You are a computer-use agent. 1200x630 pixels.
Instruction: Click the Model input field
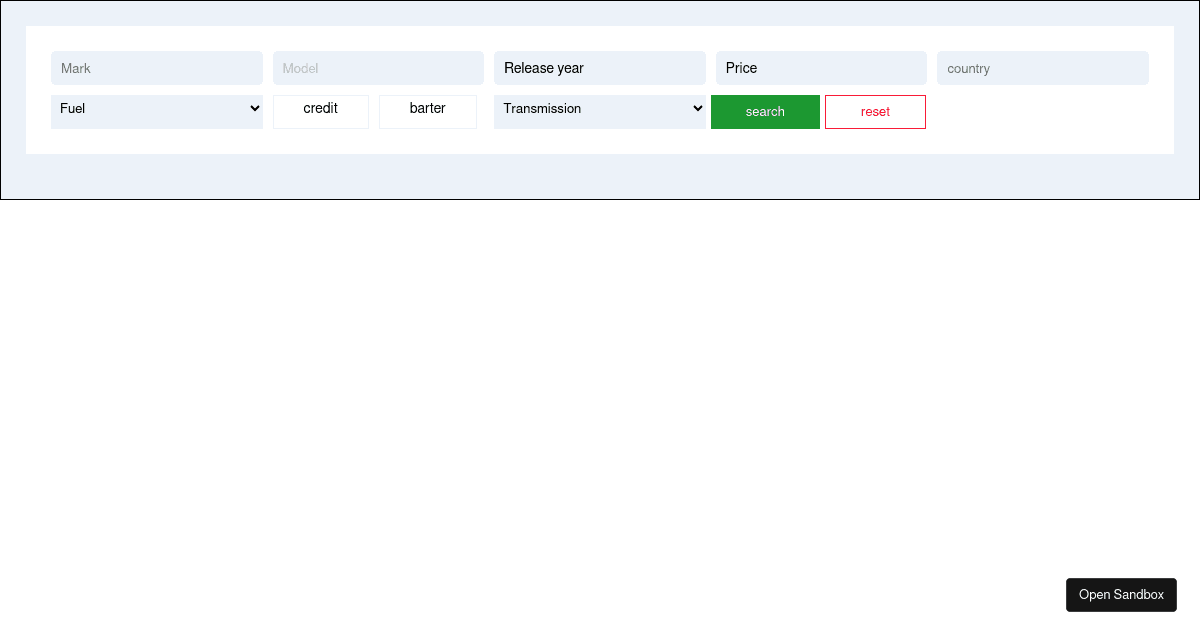tap(378, 67)
